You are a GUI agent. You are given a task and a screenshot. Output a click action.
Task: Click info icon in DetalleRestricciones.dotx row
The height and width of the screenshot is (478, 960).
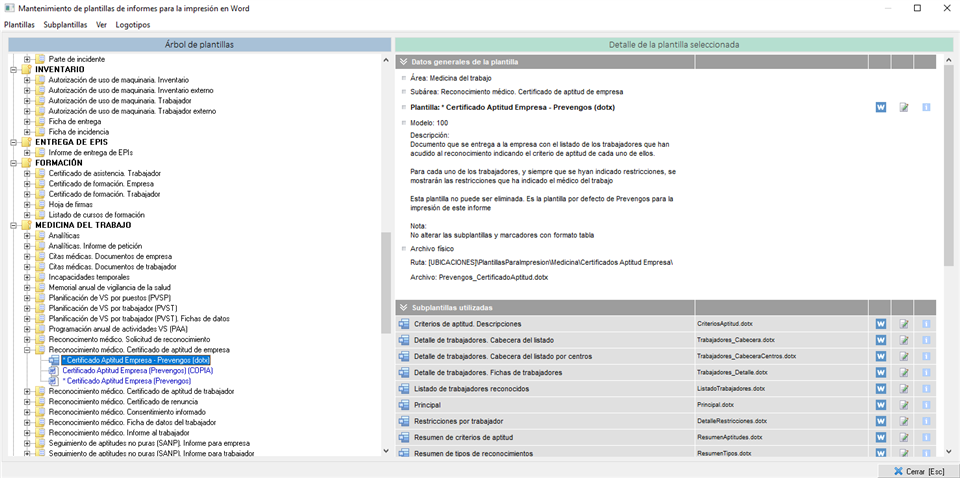tap(926, 421)
